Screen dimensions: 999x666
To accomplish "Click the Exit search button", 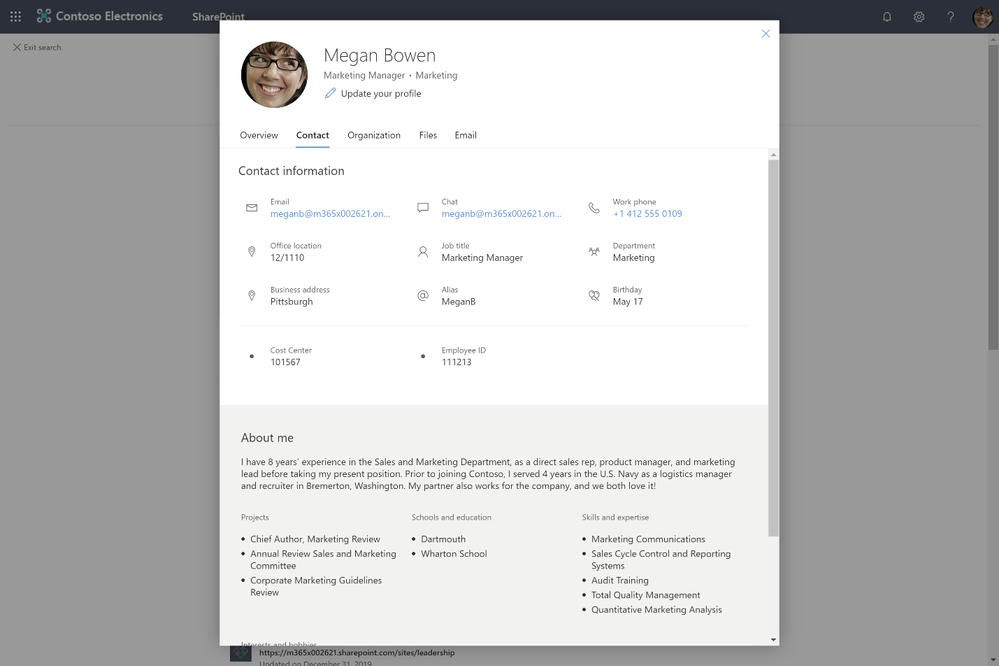I will (x=37, y=47).
